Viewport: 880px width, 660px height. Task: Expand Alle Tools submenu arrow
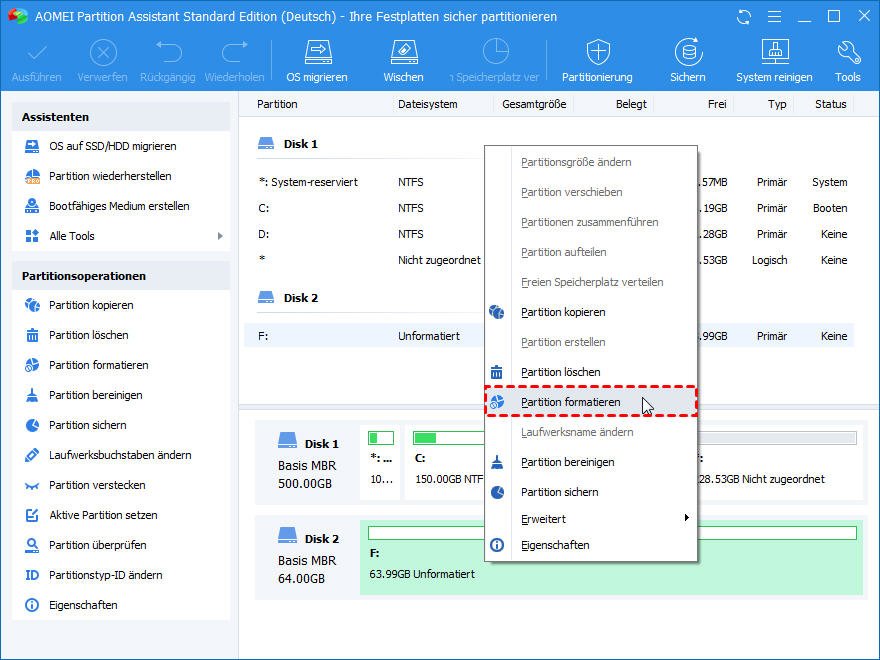tap(220, 236)
